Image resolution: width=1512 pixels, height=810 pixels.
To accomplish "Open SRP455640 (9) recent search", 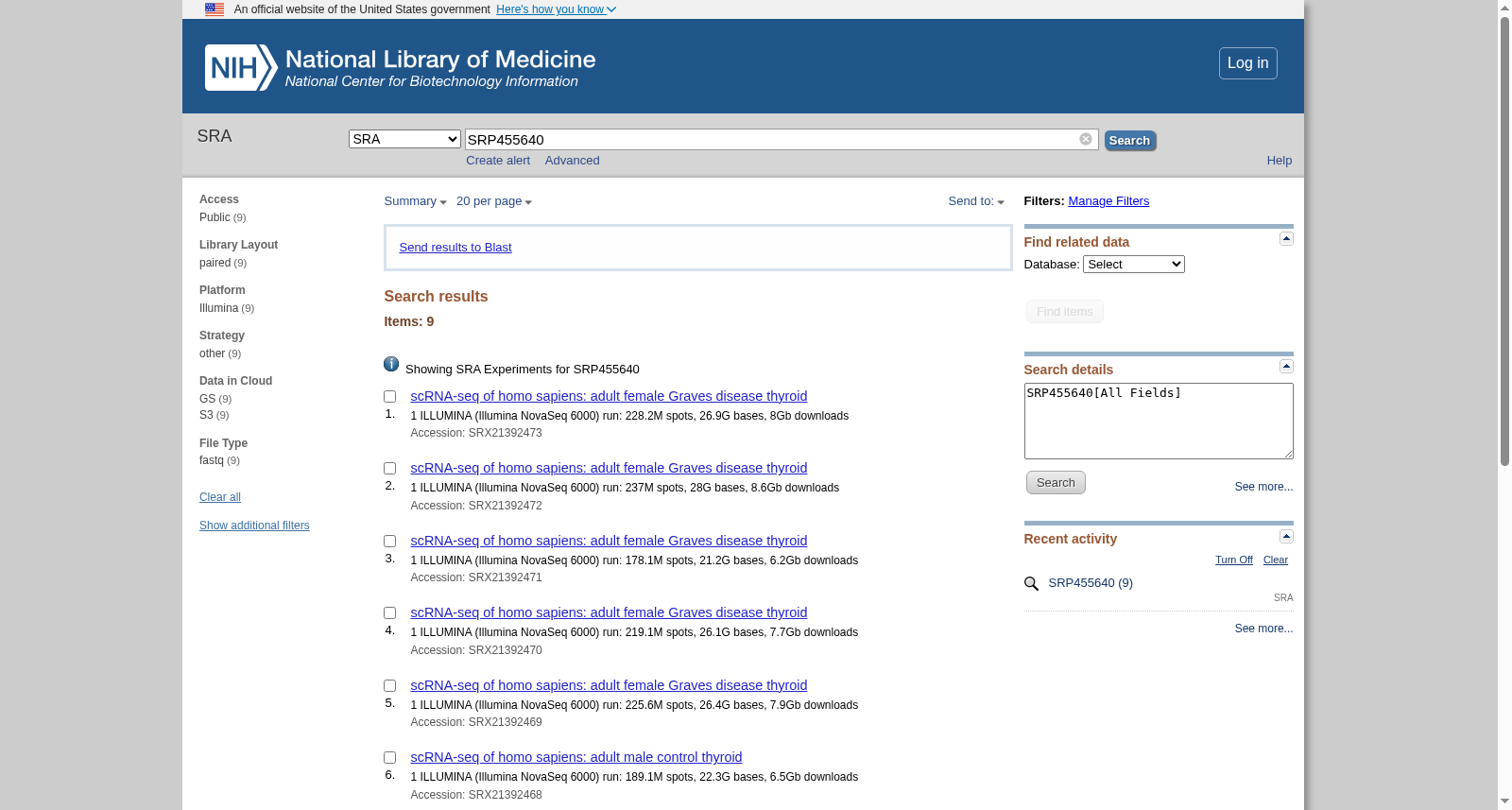I will pyautogui.click(x=1091, y=583).
